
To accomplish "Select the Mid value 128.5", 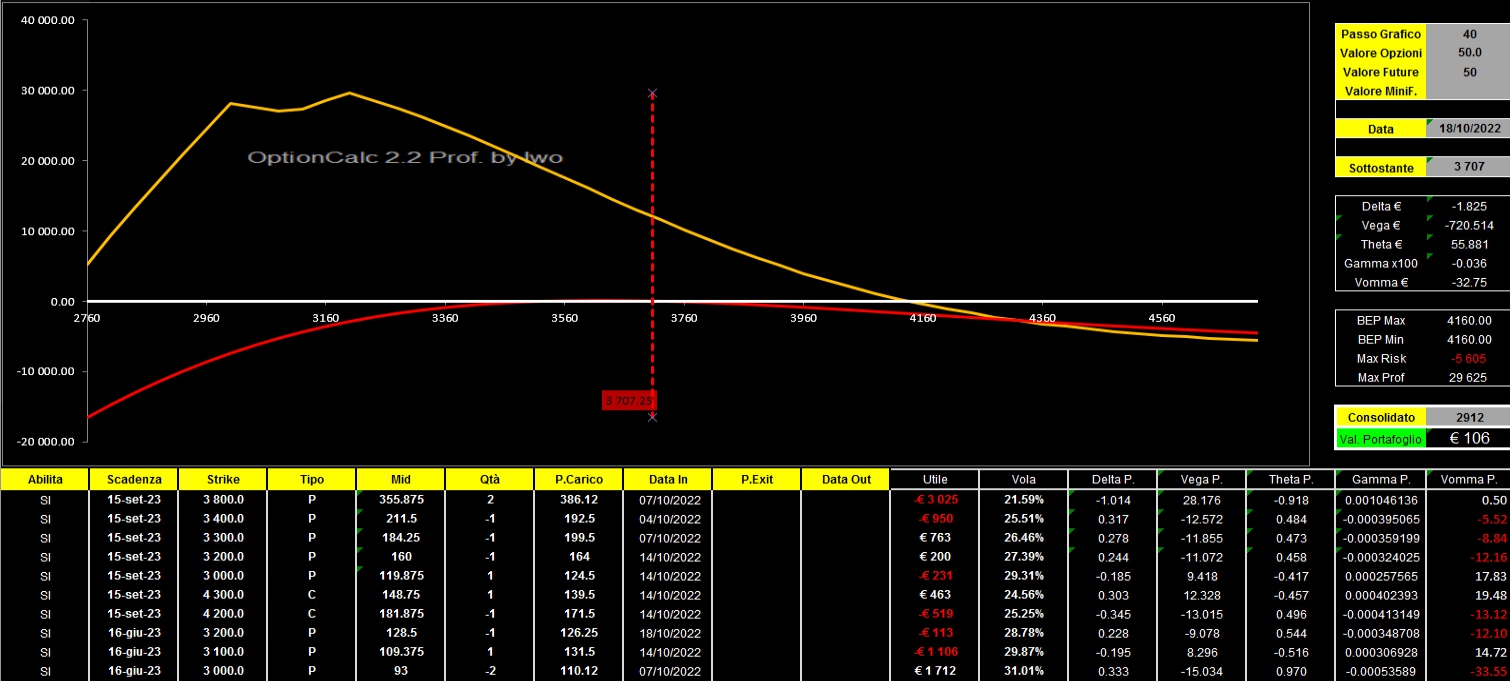I will (x=401, y=632).
